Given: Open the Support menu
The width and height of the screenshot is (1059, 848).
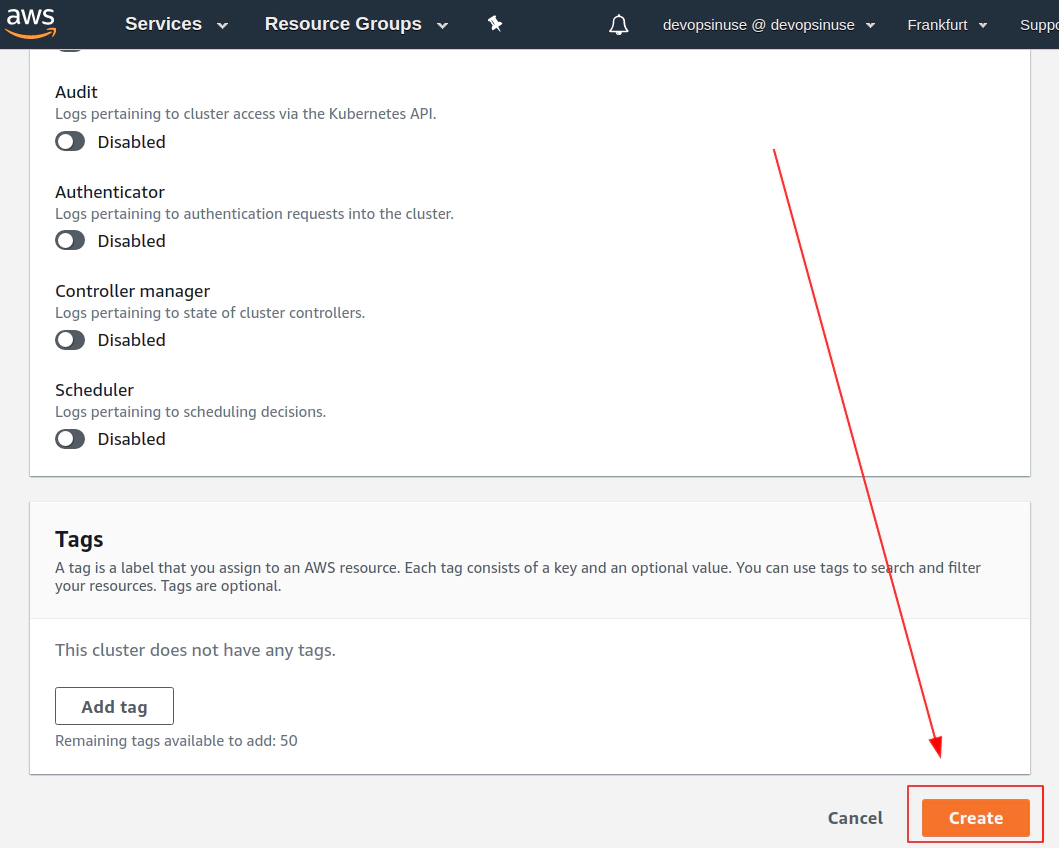Looking at the screenshot, I should click(1039, 25).
